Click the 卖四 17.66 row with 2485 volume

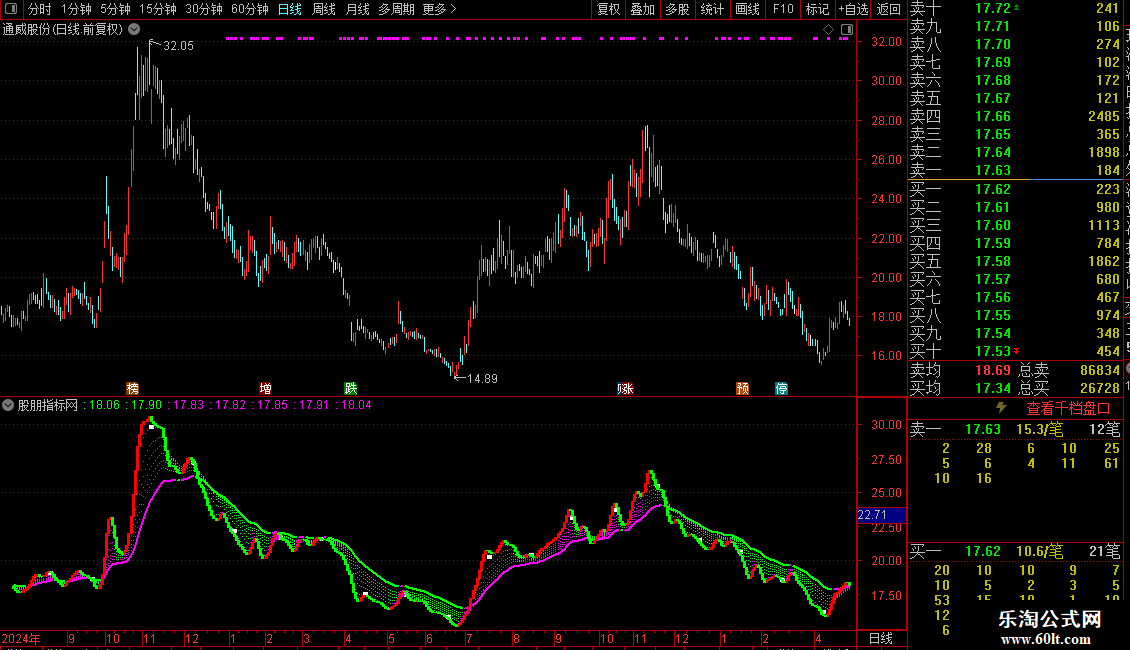coord(1015,116)
